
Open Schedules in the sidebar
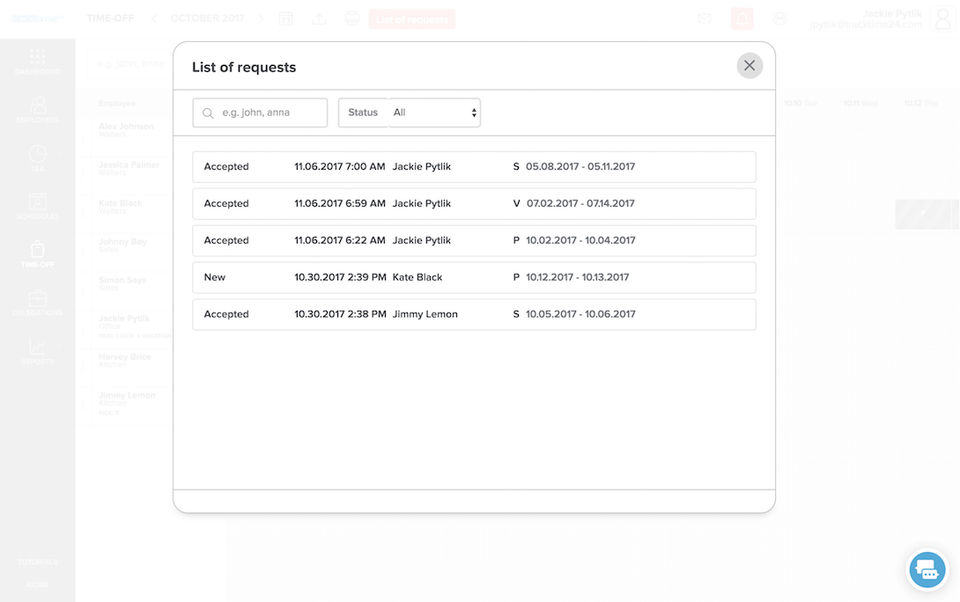[x=37, y=206]
